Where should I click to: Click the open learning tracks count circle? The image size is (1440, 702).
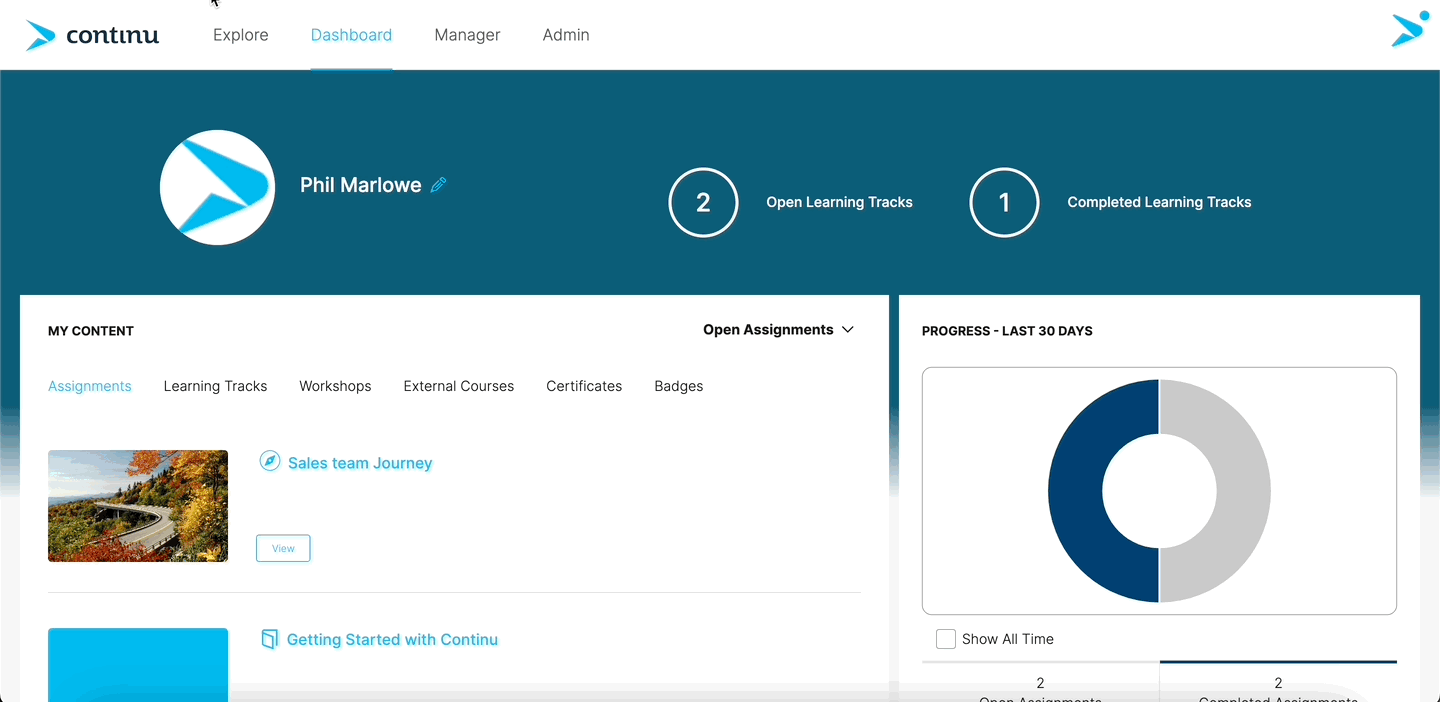coord(703,202)
